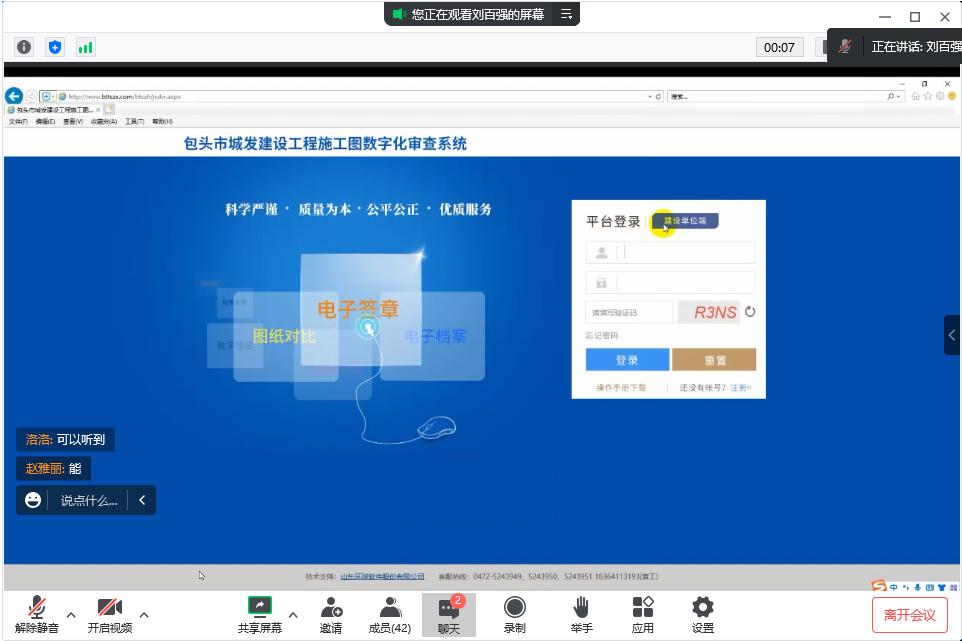Expand audio options chevron beside mute
The width and height of the screenshot is (962, 641).
[x=70, y=617]
